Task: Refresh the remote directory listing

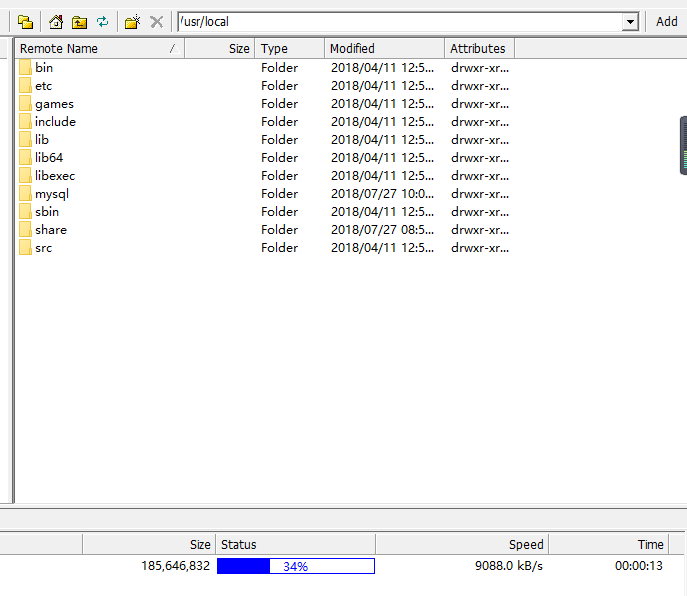Action: pos(103,21)
